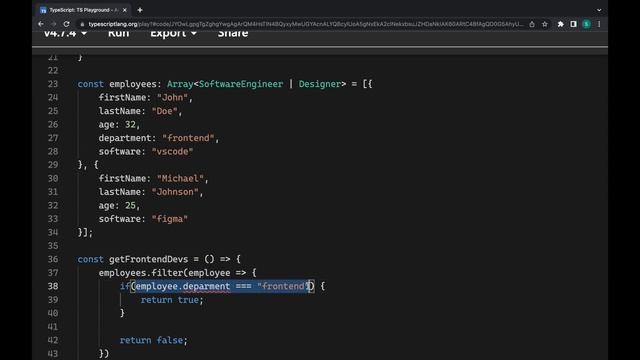Viewport: 640px width, 360px height.
Task: Click the getFrontendDevs function name
Action: (149, 259)
